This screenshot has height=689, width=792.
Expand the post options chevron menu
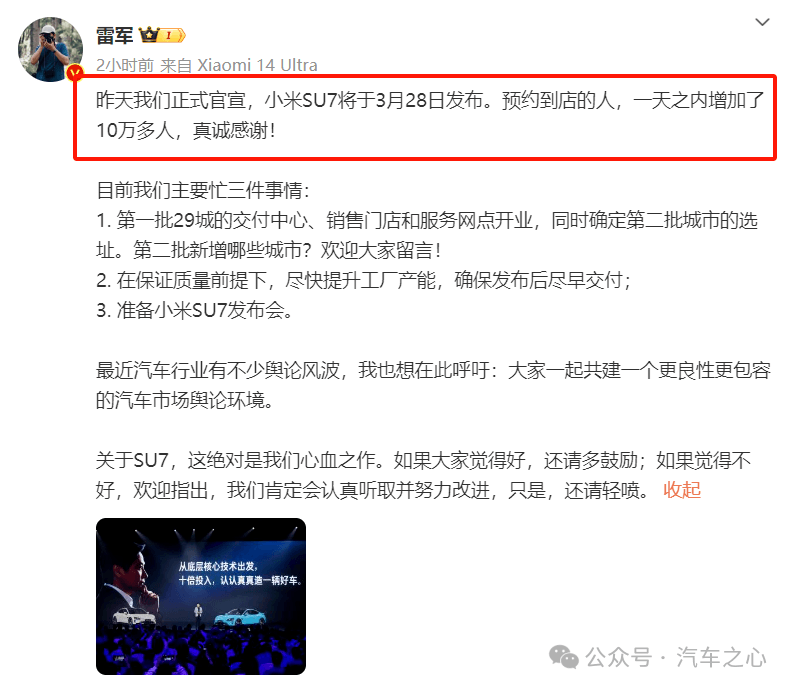762,22
